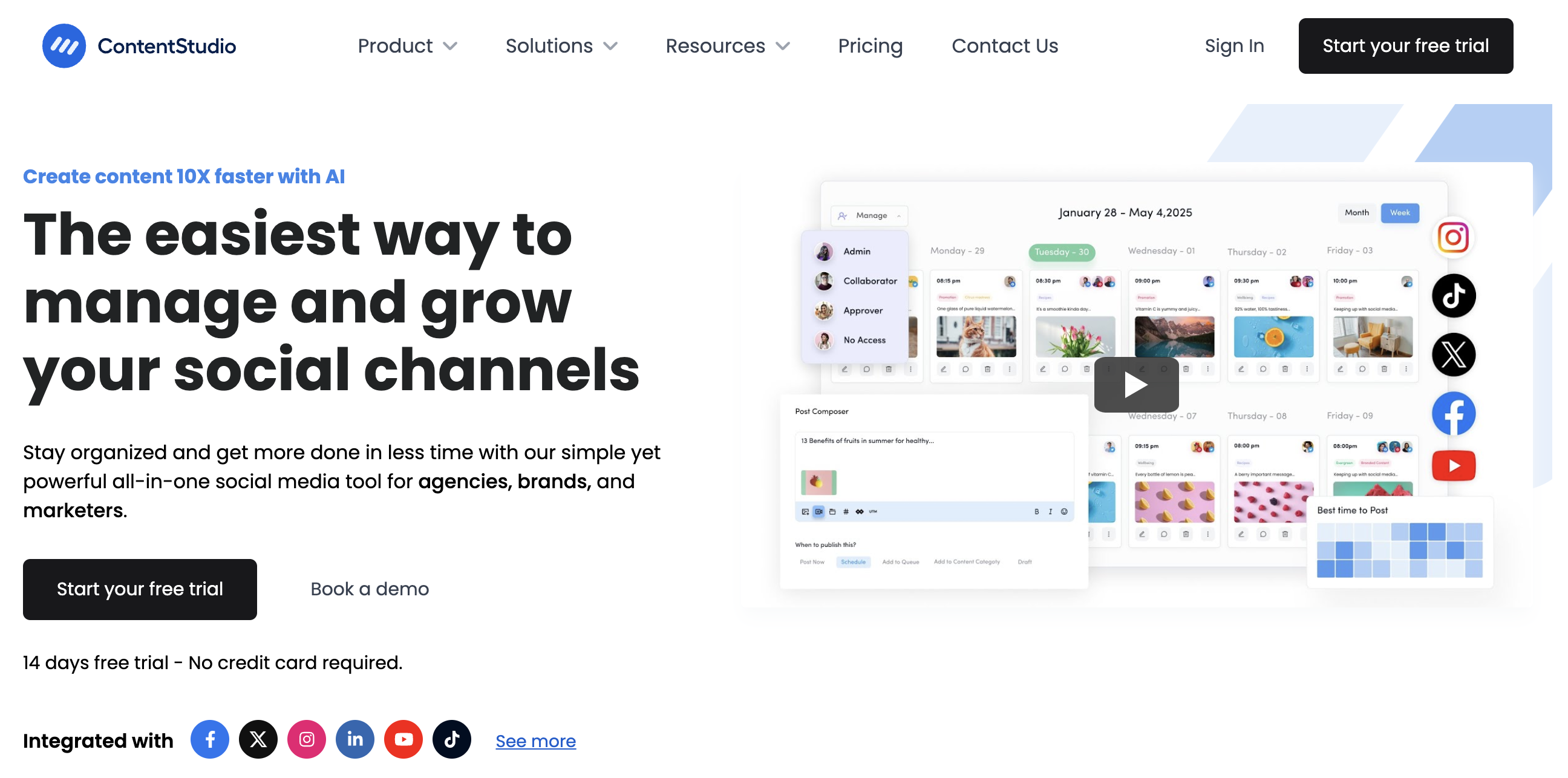This screenshot has width=1568, height=778.
Task: Click Facebook icon in Integrated with row
Action: (x=210, y=739)
